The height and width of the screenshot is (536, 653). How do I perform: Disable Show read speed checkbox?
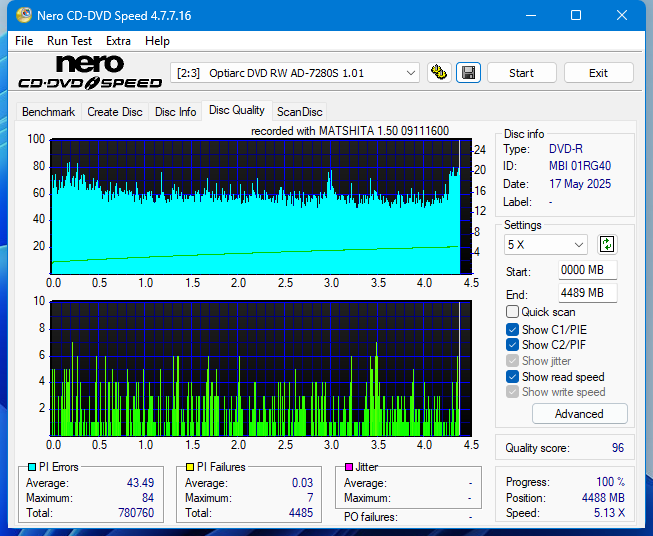click(513, 377)
